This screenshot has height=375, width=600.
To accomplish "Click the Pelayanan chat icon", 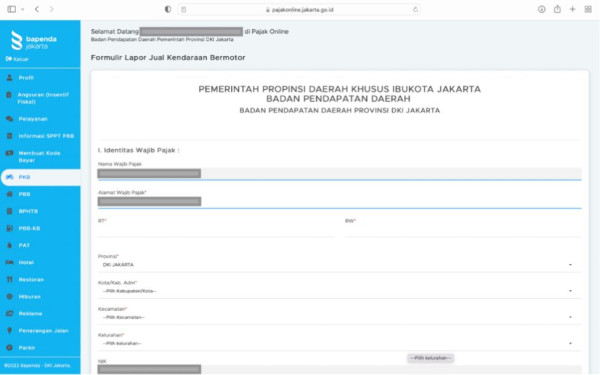I will click(x=10, y=119).
